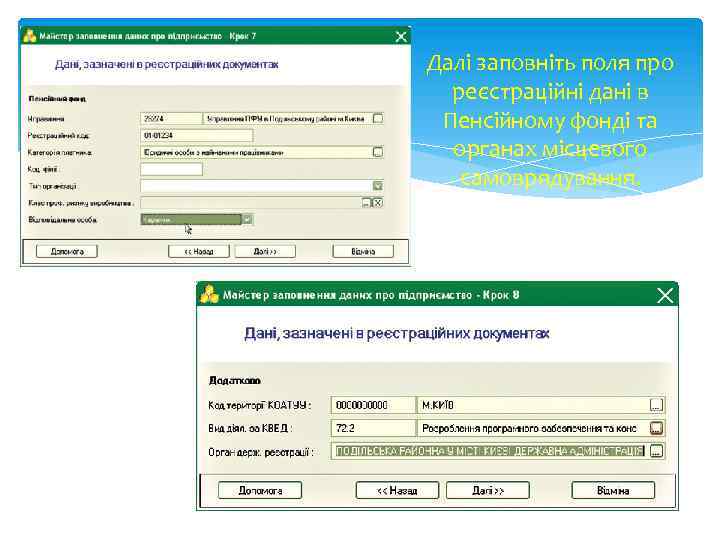Clear the Клас проф. ризику field with X

[377, 202]
